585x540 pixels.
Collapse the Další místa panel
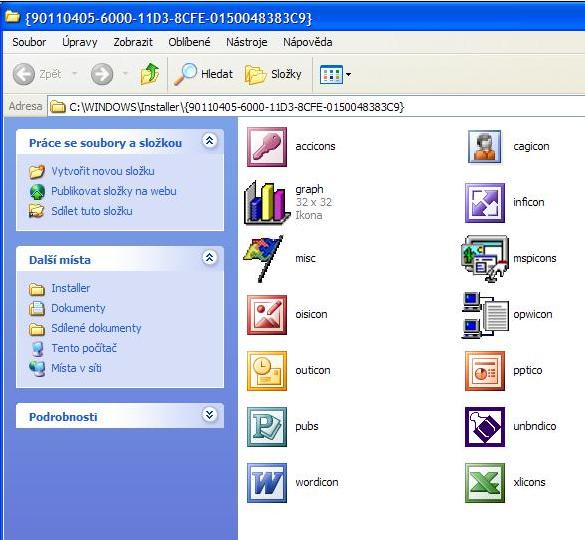(210, 257)
